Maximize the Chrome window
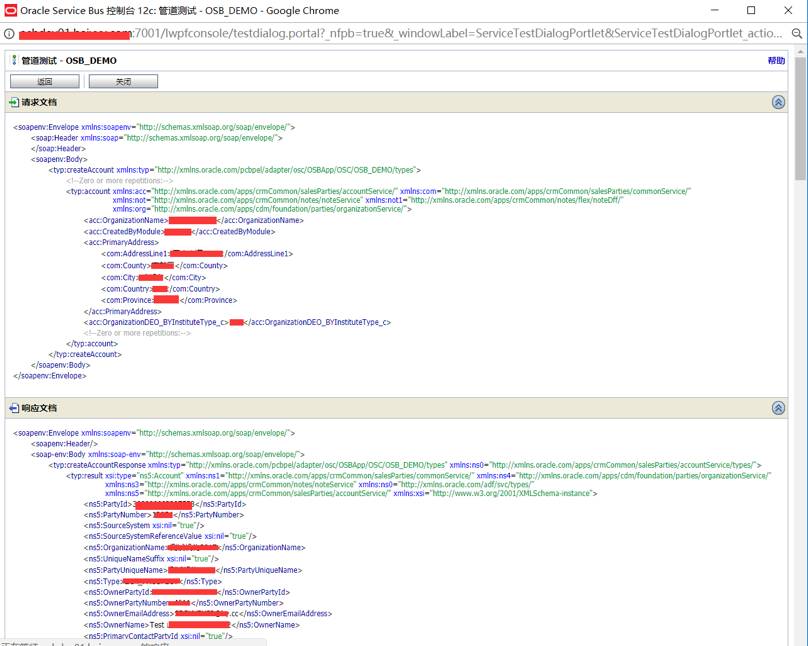The height and width of the screenshot is (646, 808). [751, 10]
